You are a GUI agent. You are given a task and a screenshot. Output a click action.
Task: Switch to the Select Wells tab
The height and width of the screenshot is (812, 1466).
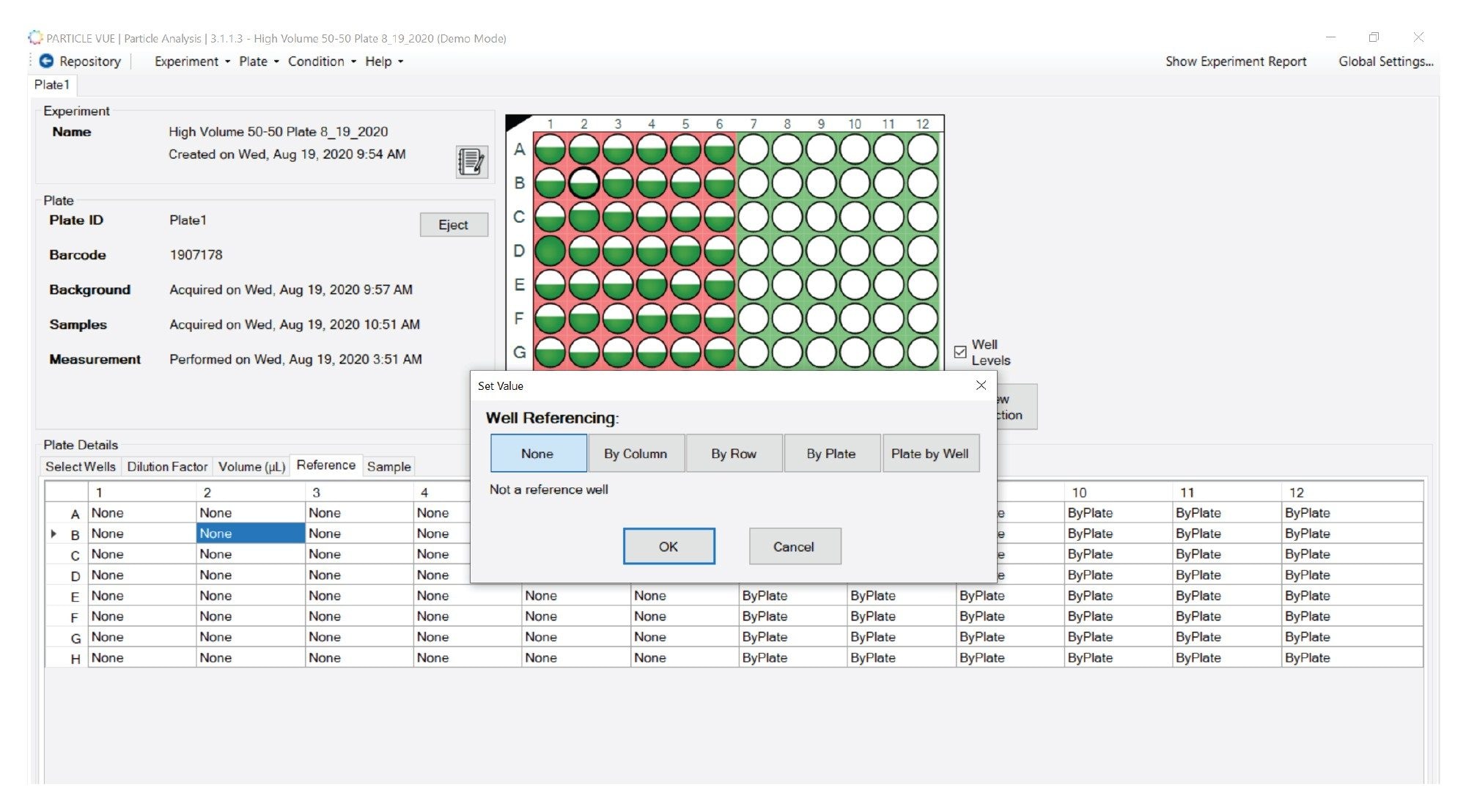coord(80,466)
